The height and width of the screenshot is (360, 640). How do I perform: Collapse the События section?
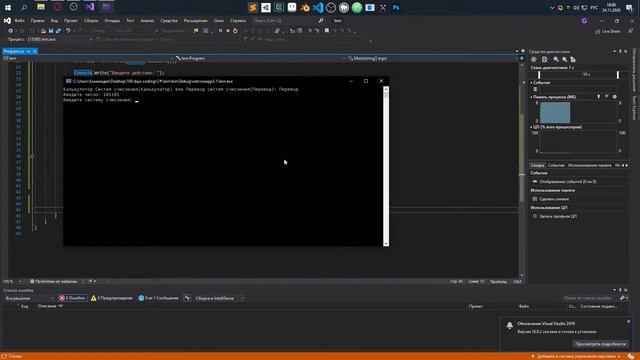click(x=531, y=83)
